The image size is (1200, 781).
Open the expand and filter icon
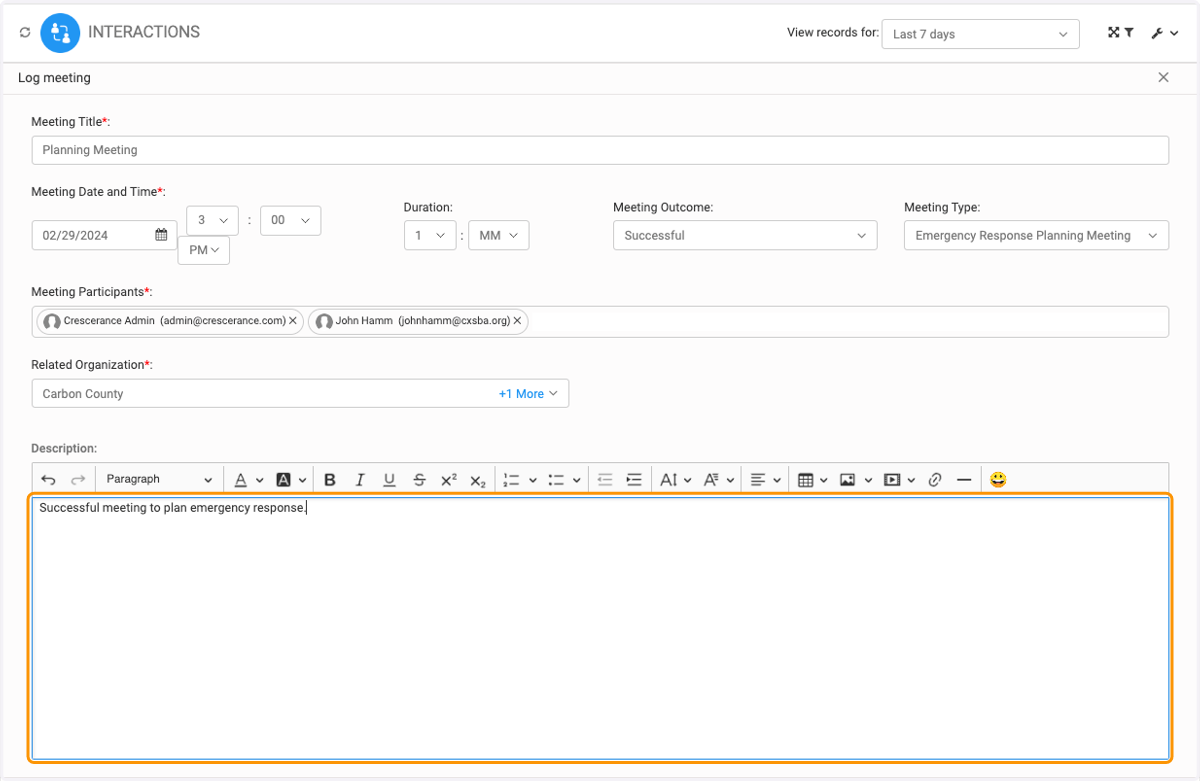[1120, 33]
